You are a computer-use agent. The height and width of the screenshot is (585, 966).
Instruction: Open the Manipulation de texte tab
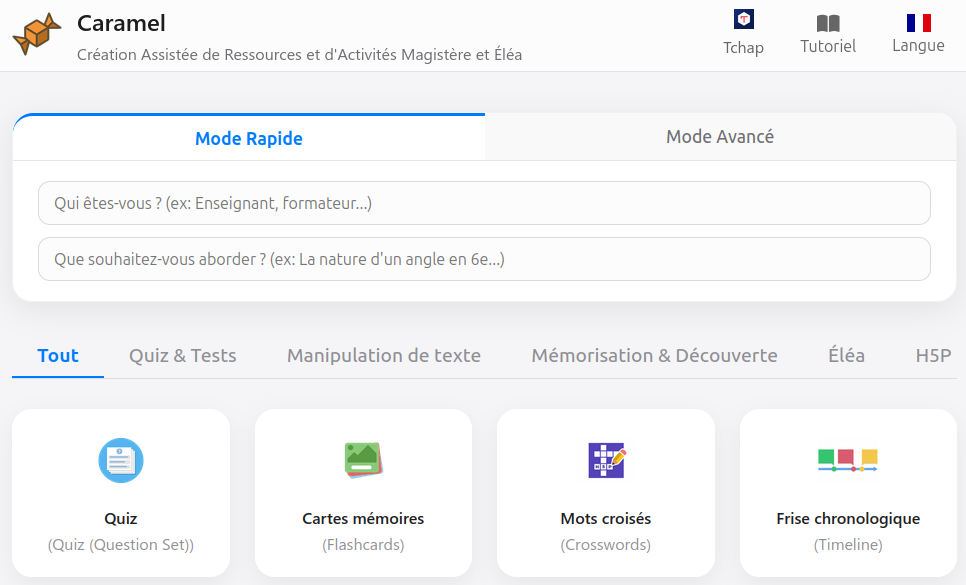coord(384,355)
